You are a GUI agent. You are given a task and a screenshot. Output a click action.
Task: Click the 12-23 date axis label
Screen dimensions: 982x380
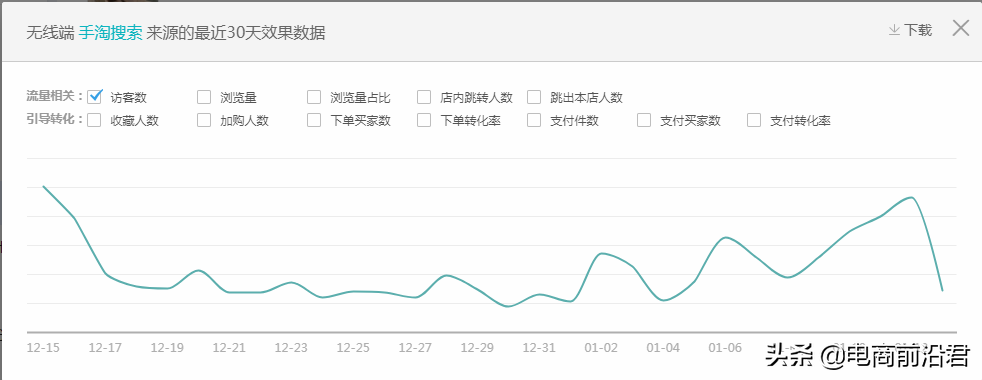[291, 348]
